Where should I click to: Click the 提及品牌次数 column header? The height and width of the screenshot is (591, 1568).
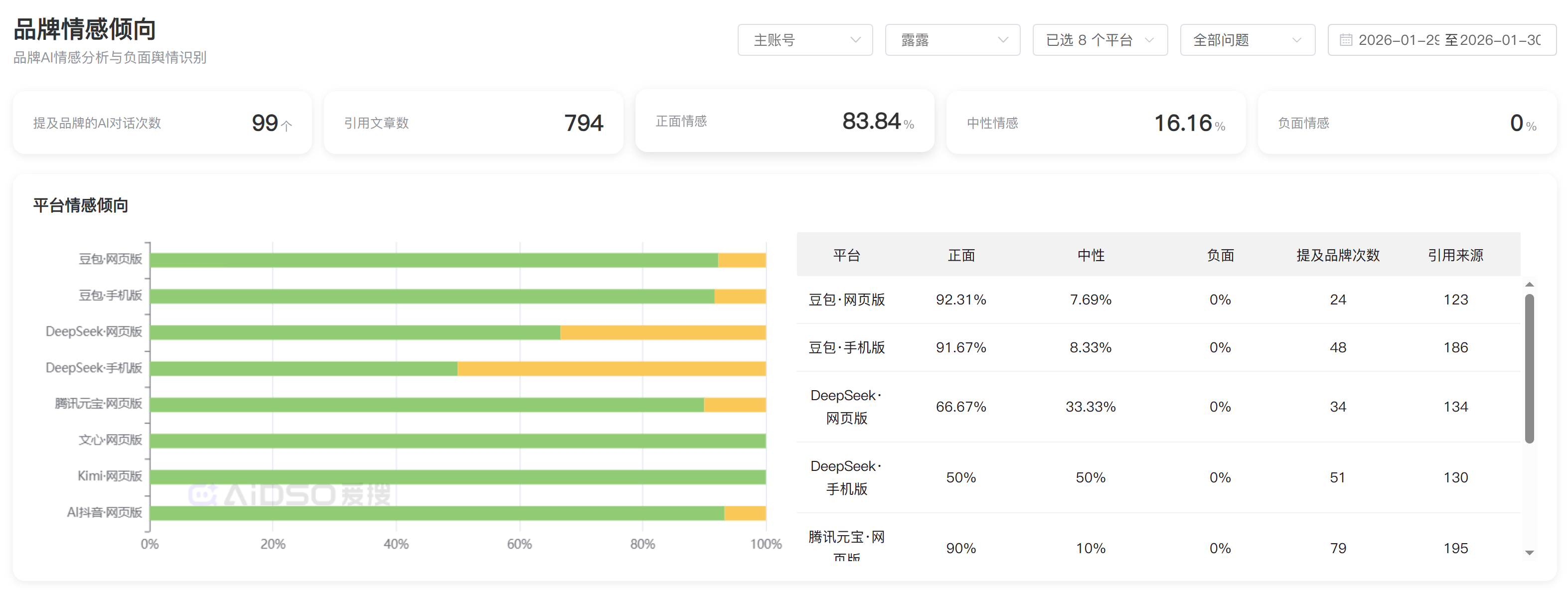coord(1337,255)
